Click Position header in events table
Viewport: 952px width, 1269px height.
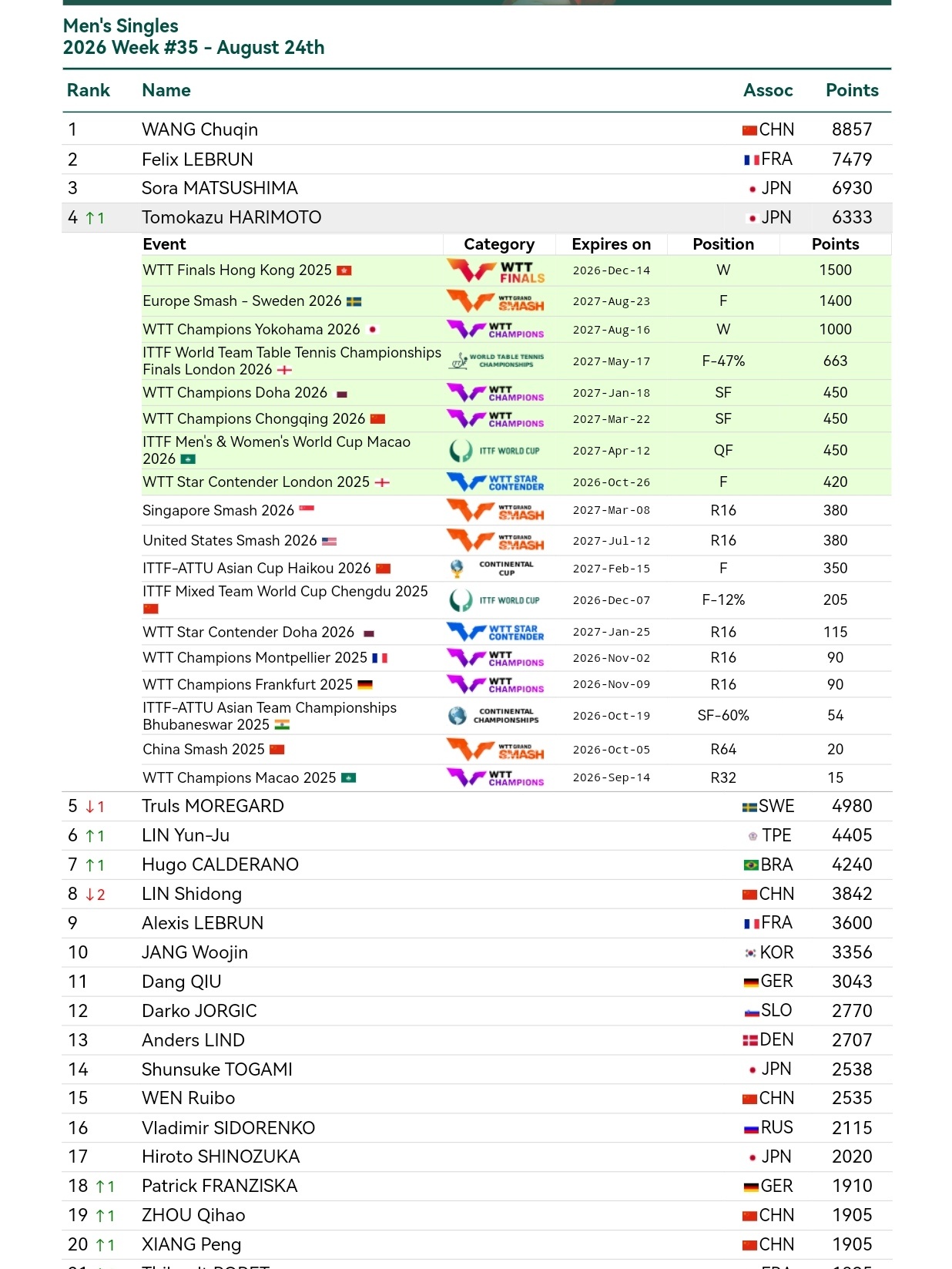[723, 244]
